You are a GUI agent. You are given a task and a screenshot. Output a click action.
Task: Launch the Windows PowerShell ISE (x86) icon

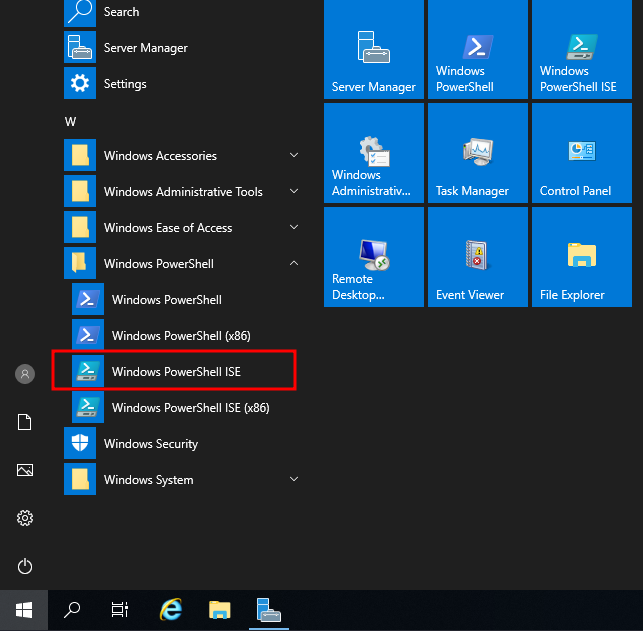(x=88, y=407)
